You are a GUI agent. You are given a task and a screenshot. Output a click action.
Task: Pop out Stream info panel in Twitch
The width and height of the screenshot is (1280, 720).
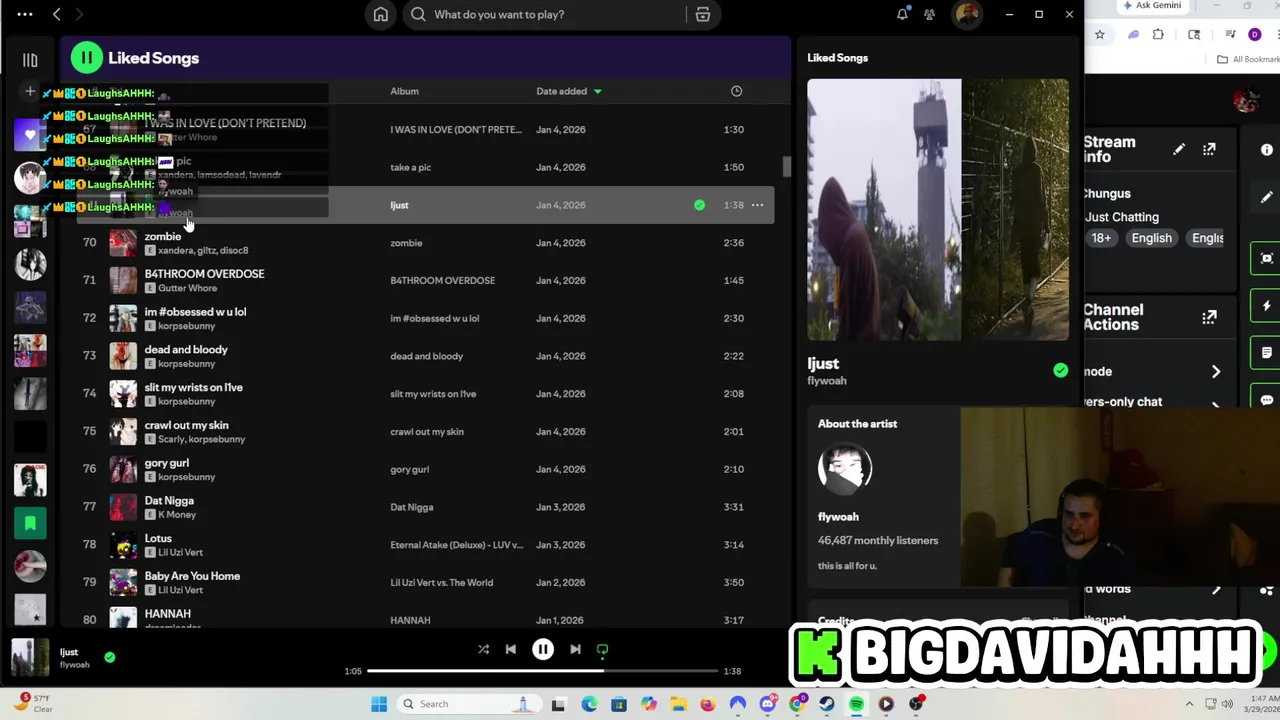pos(1209,149)
